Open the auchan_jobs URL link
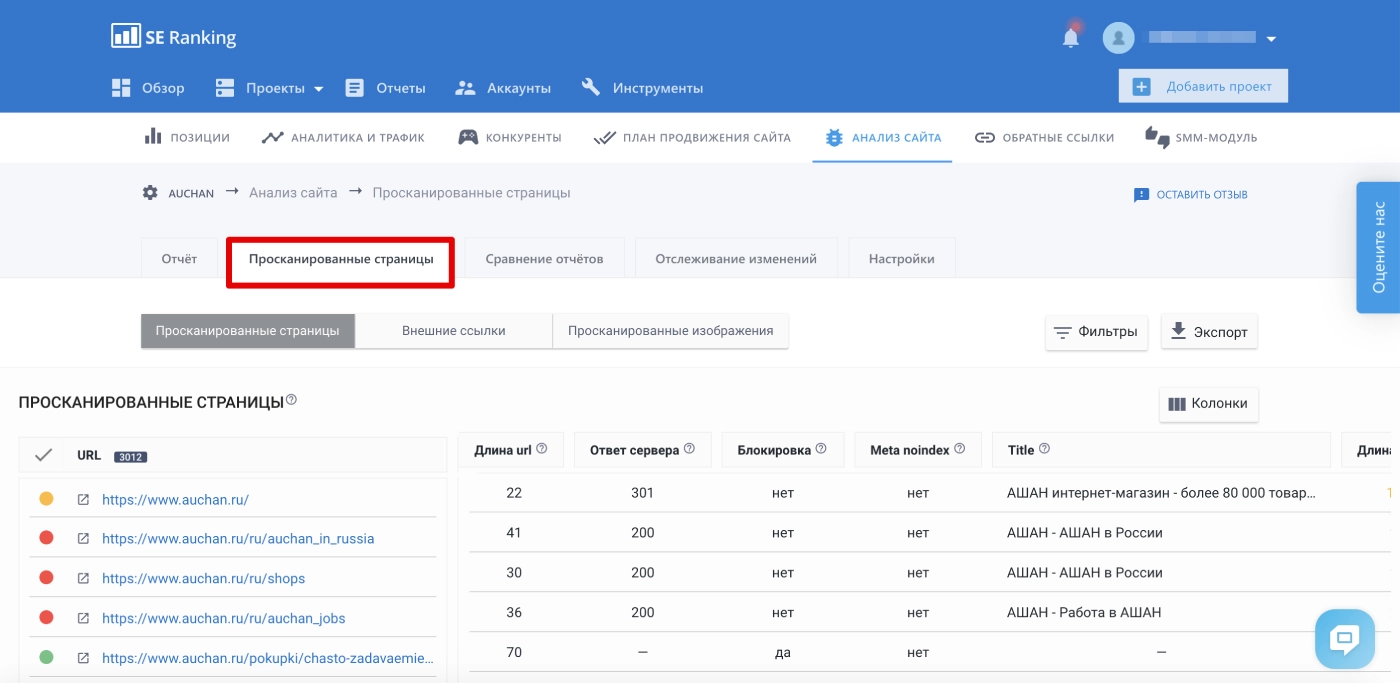The image size is (1400, 683). point(224,618)
